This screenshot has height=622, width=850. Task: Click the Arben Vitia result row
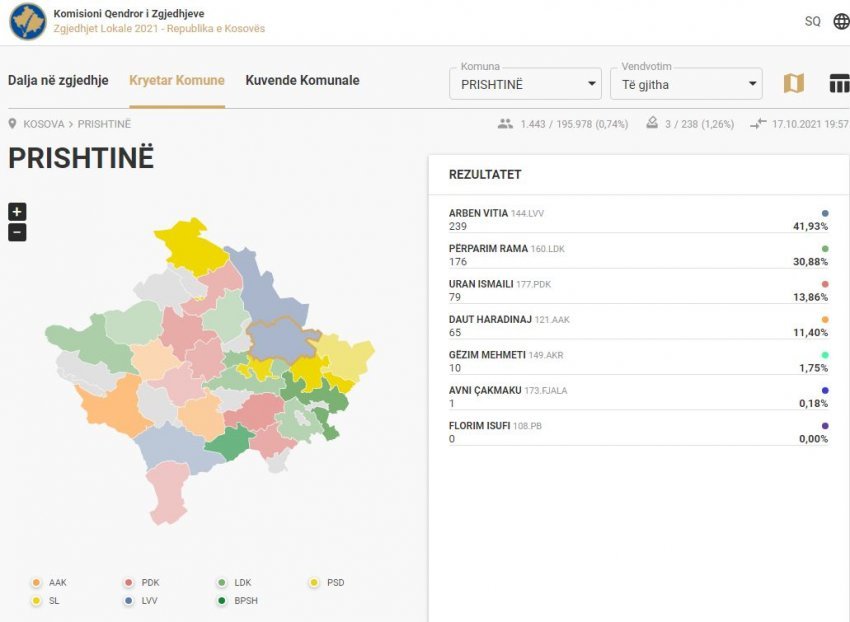coord(638,220)
